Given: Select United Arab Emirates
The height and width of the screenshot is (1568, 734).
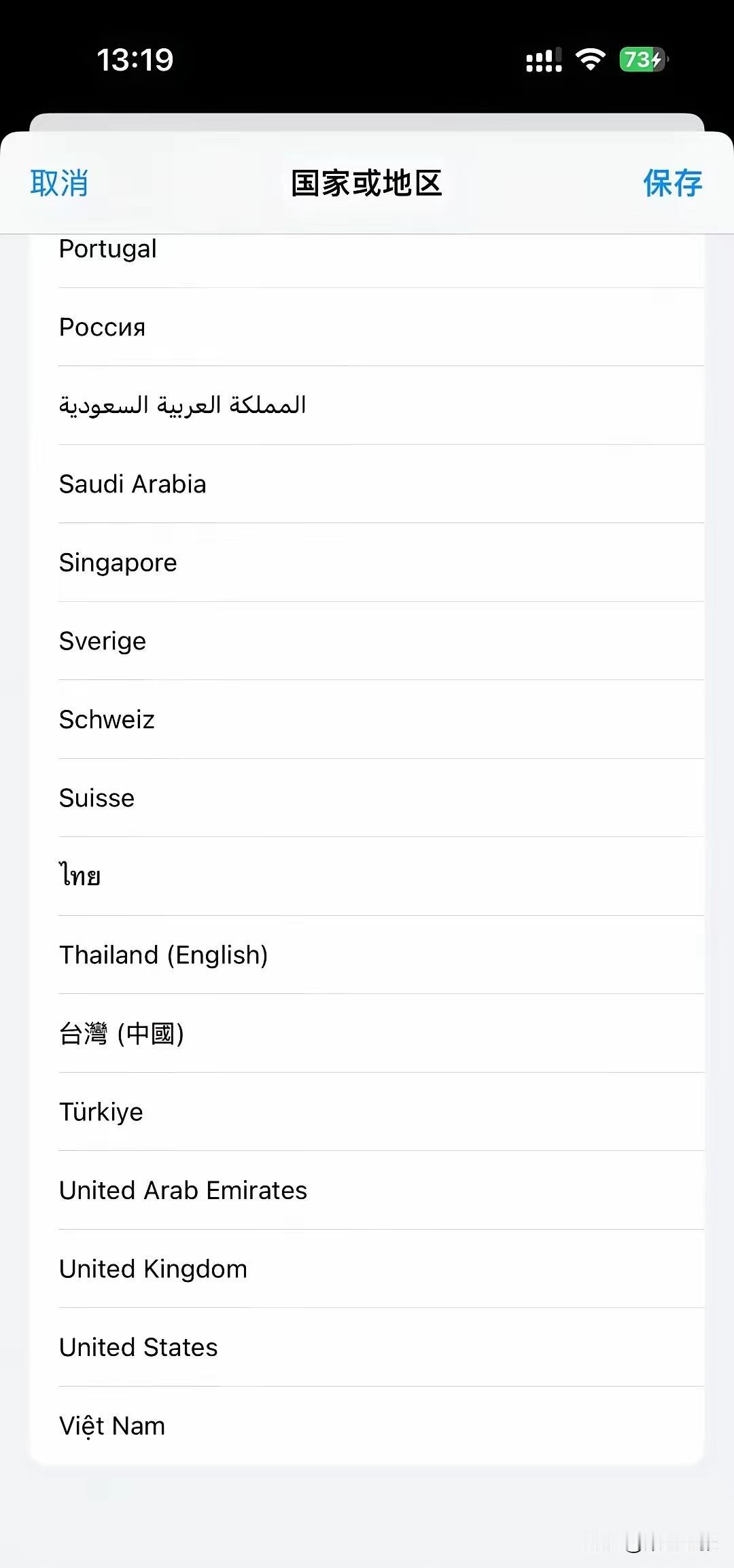Looking at the screenshot, I should coord(367,1190).
